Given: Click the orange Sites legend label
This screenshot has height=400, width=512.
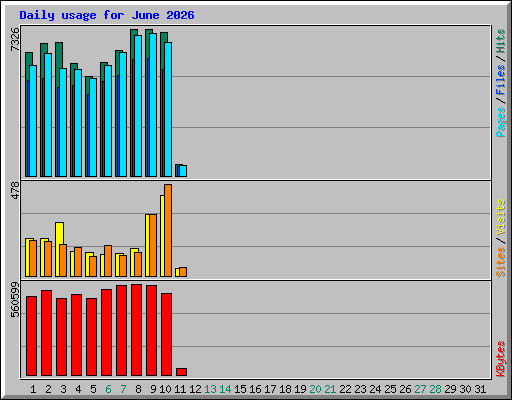Looking at the screenshot, I should 500,262.
